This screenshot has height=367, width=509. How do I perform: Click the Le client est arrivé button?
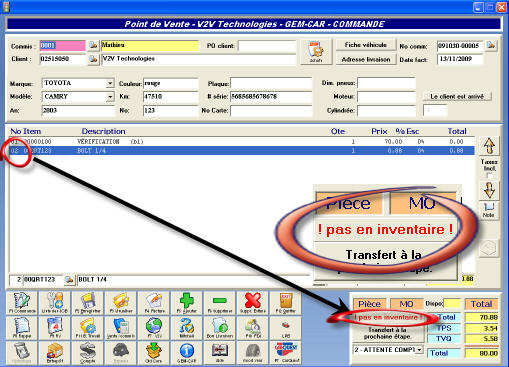pos(457,97)
